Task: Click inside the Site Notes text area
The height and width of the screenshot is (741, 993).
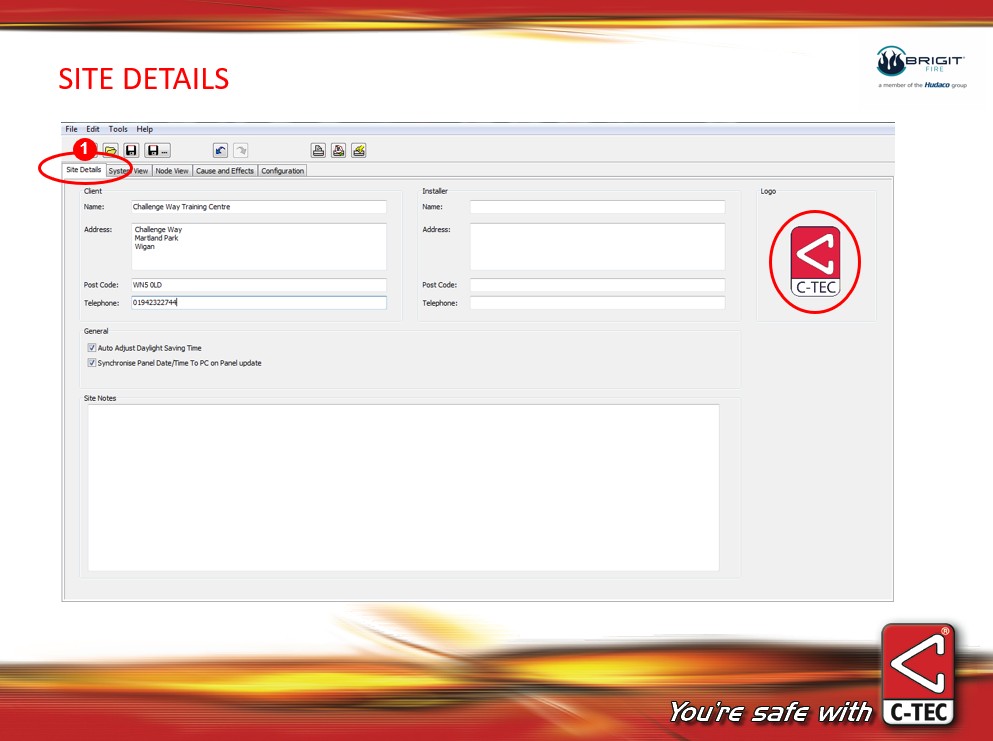Action: pyautogui.click(x=403, y=487)
